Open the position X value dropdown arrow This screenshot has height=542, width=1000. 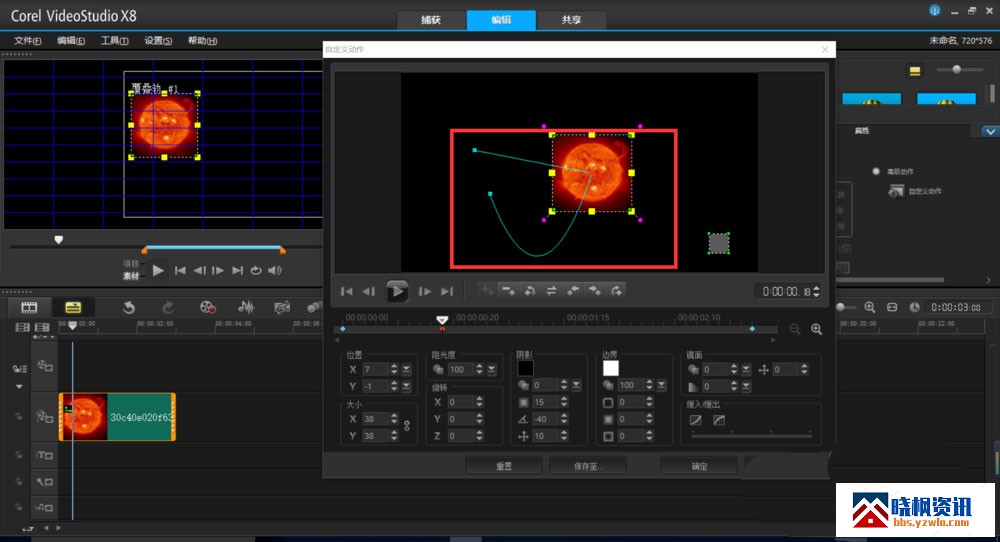[x=406, y=370]
